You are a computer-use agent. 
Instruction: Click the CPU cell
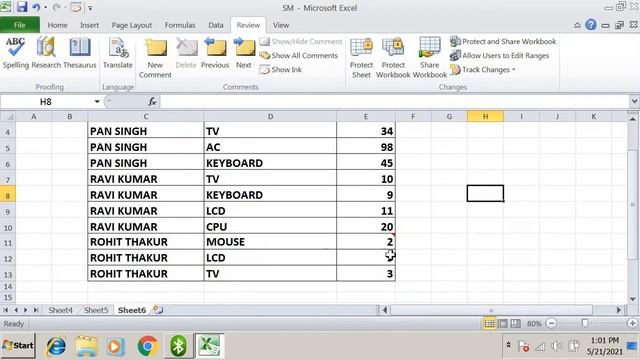[270, 227]
